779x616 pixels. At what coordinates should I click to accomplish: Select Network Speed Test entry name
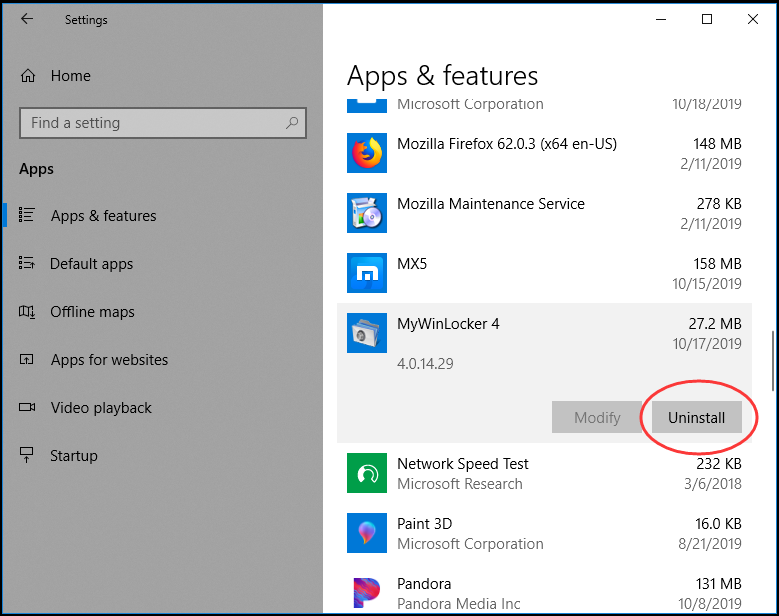pos(463,464)
